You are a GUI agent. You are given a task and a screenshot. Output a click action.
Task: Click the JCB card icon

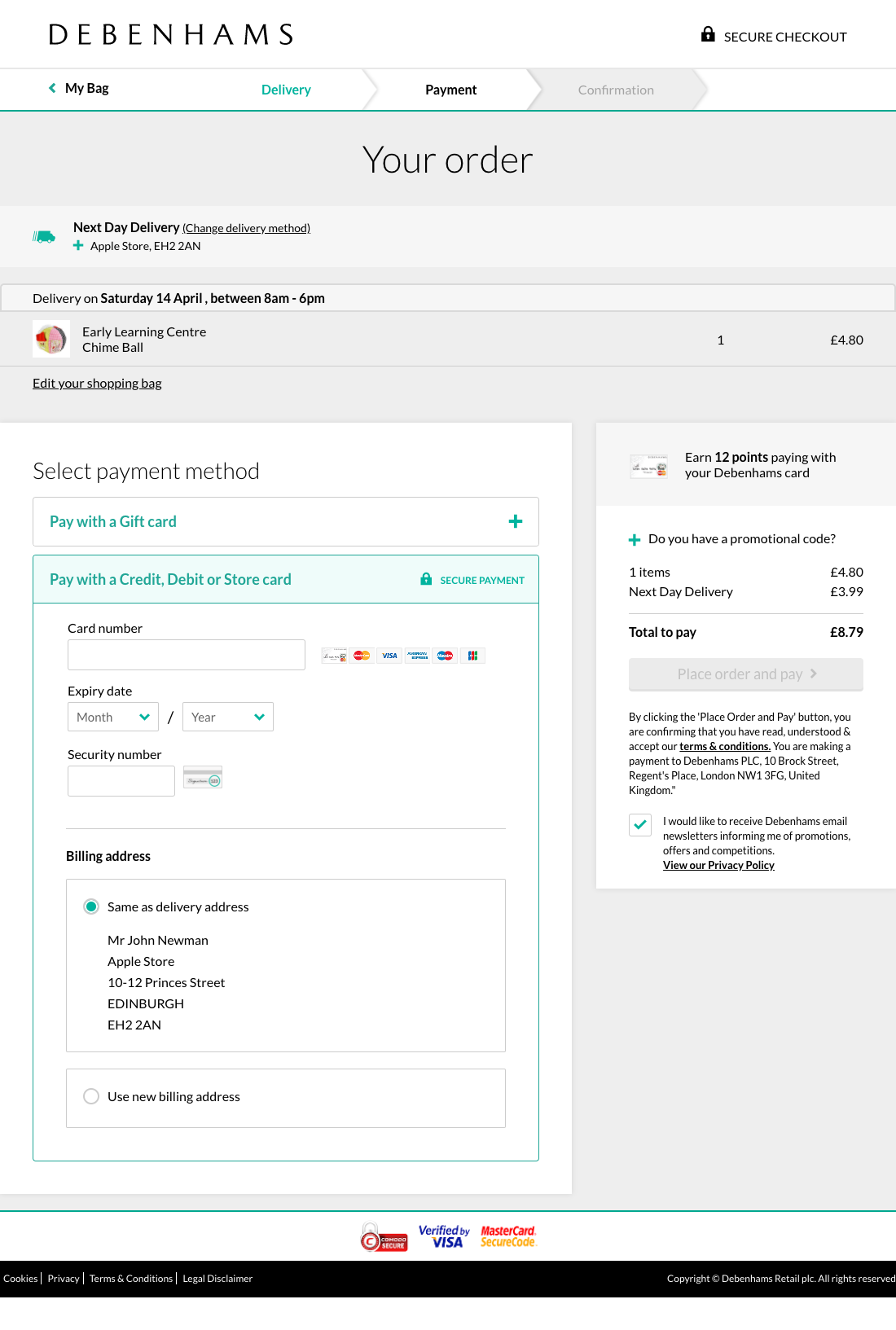tap(472, 656)
